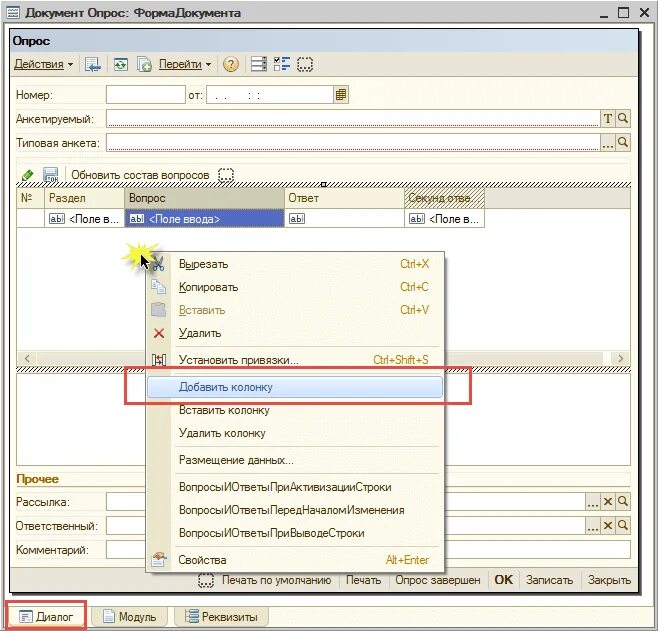
Task: Click the Анкетируемый input field
Action: click(353, 119)
